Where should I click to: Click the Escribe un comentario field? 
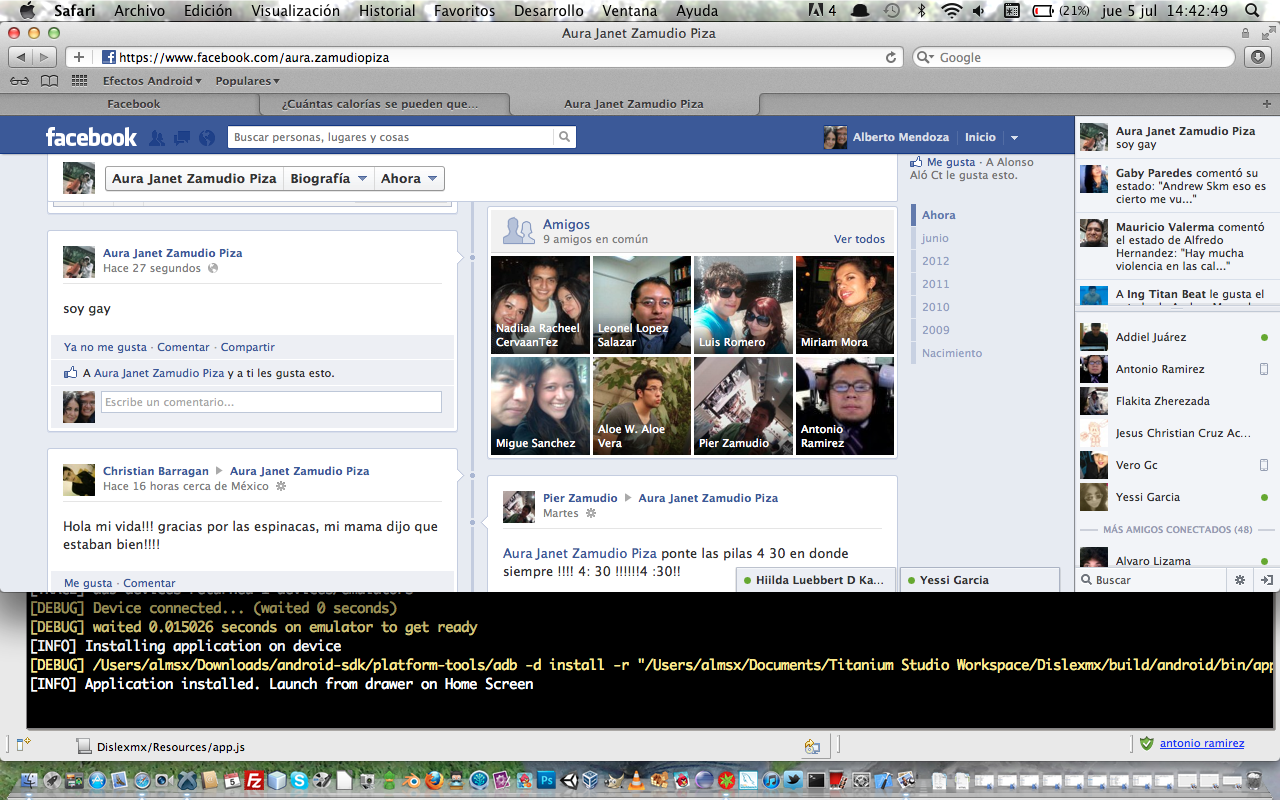click(x=271, y=402)
